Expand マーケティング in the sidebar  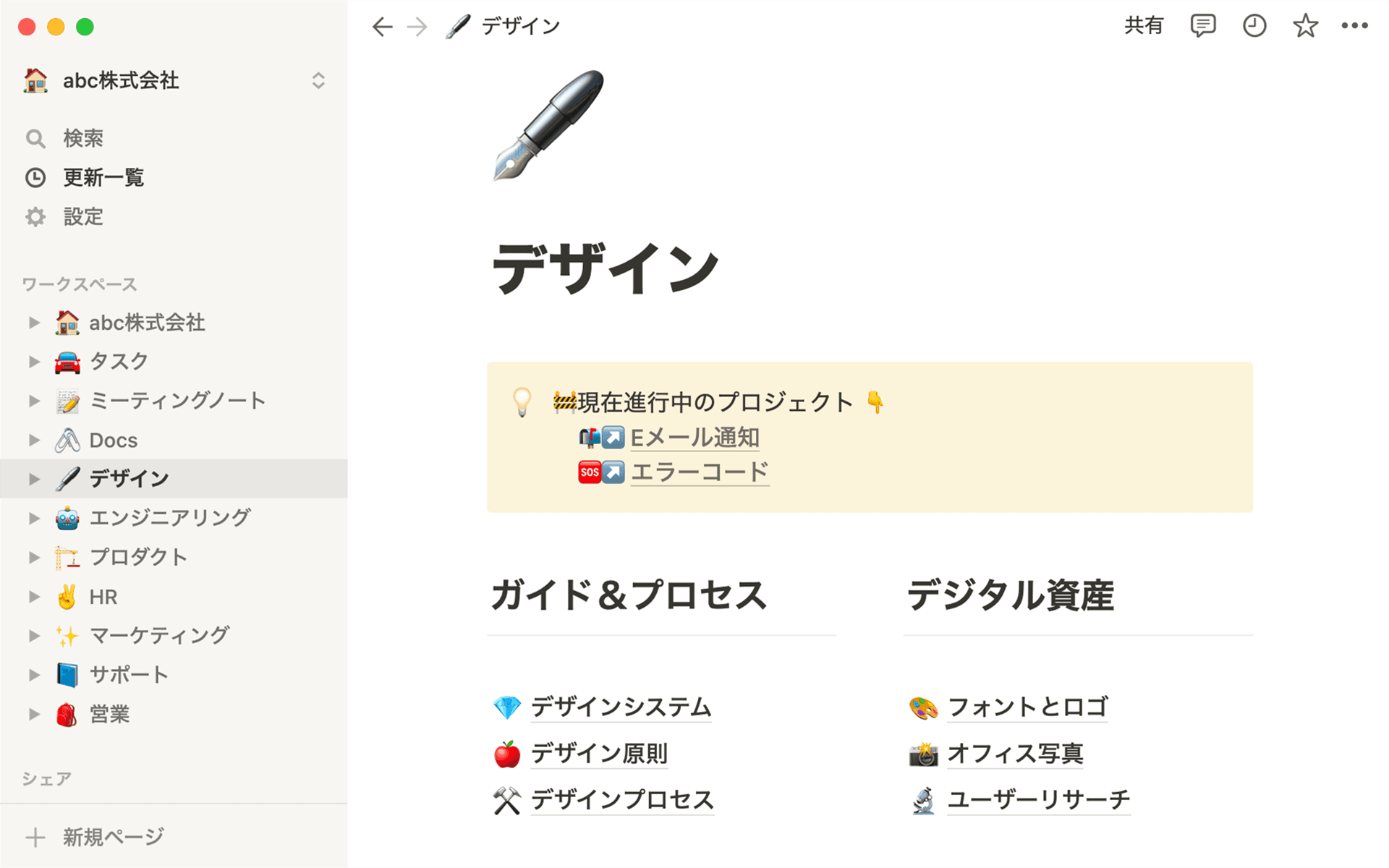[x=33, y=635]
